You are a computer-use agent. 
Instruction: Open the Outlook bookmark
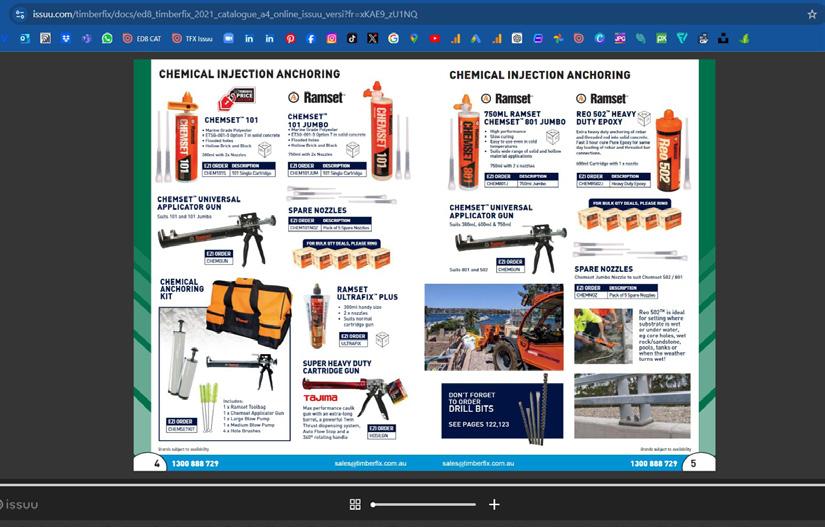25,38
